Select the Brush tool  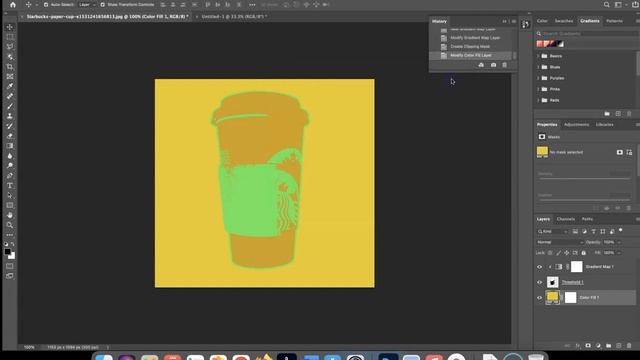pos(10,106)
